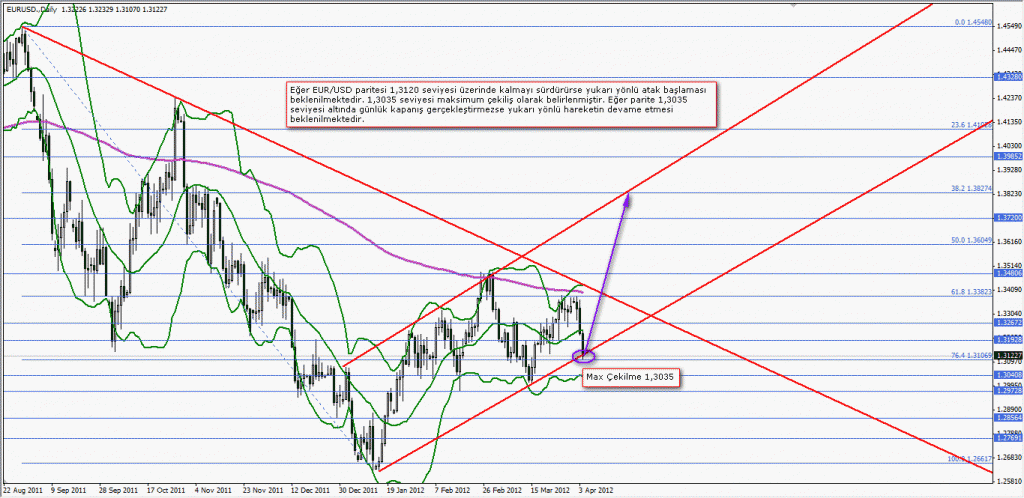The width and height of the screenshot is (1024, 498).
Task: Select the '38.2 1.38274' Fibonacci label
Action: coord(972,187)
